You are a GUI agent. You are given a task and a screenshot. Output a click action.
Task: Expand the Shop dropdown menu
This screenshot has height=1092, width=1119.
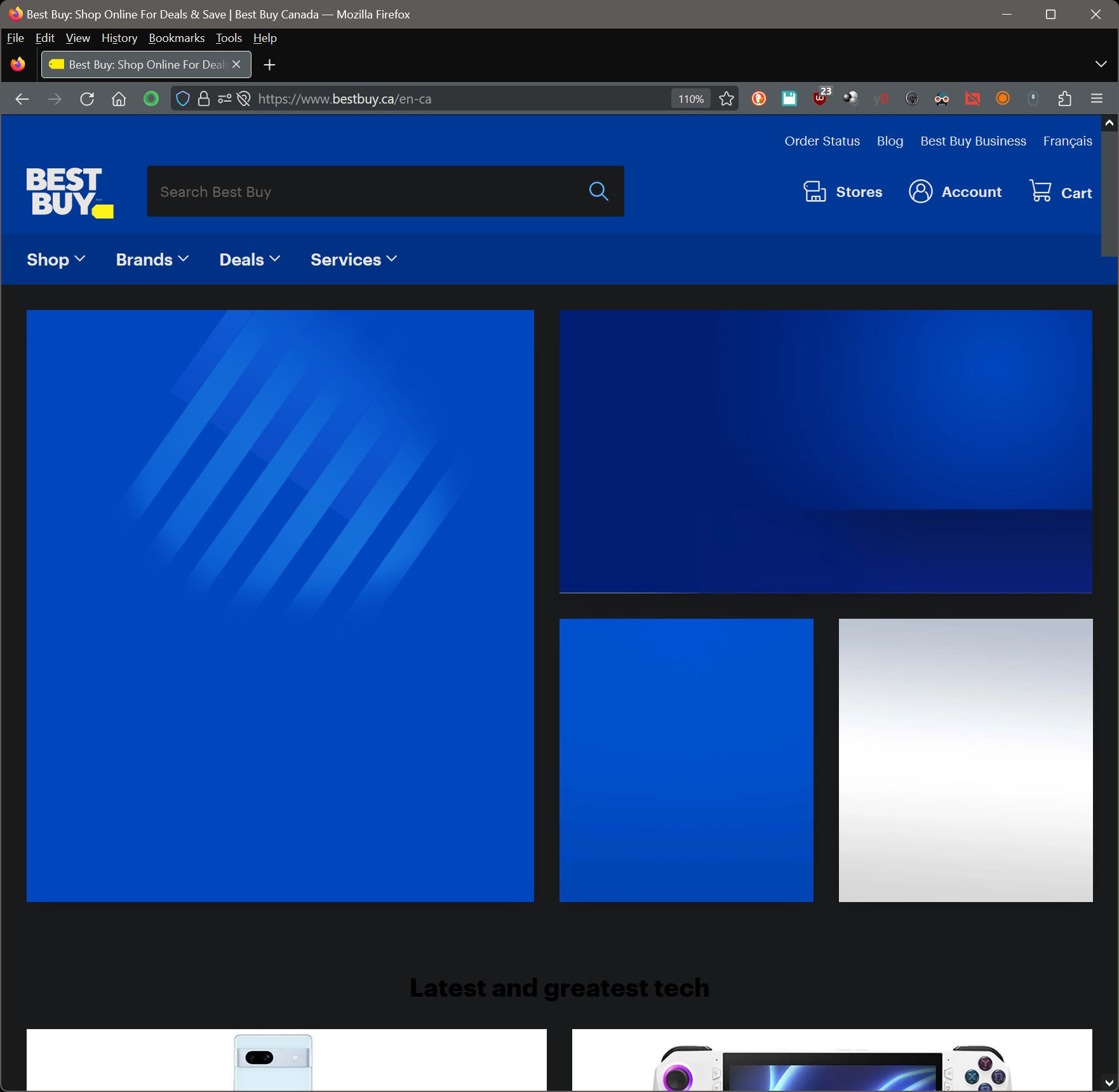55,260
